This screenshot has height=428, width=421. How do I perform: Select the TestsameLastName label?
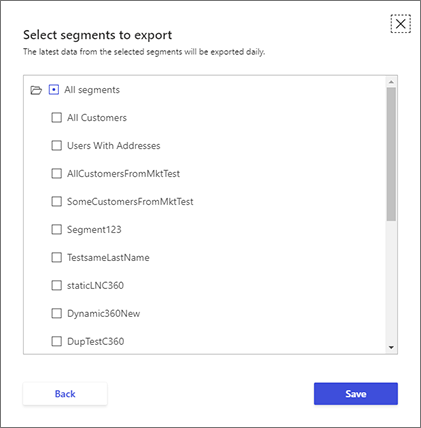[x=108, y=258]
